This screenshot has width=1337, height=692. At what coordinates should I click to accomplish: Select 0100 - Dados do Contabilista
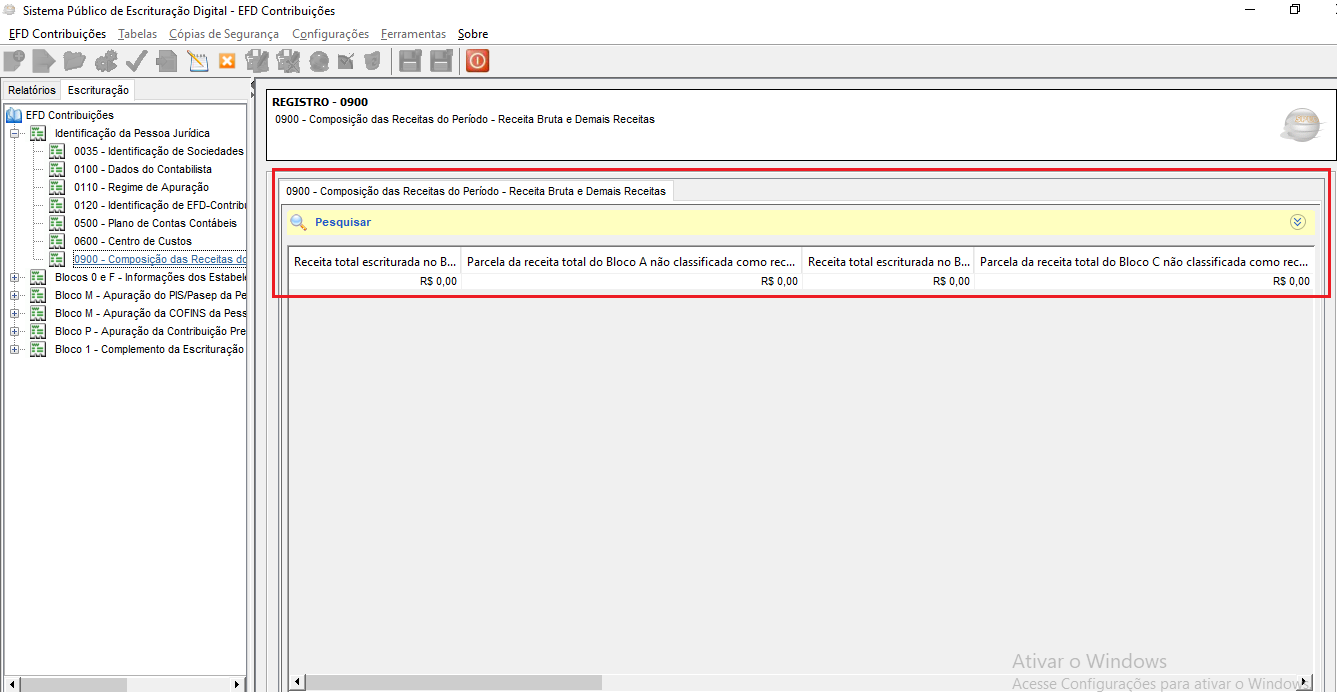(142, 169)
